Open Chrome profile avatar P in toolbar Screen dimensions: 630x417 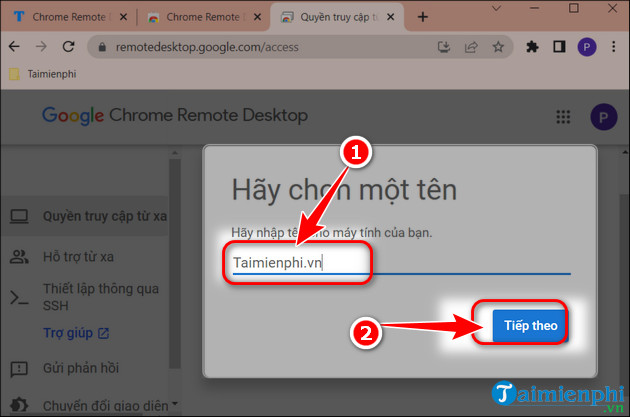click(587, 47)
